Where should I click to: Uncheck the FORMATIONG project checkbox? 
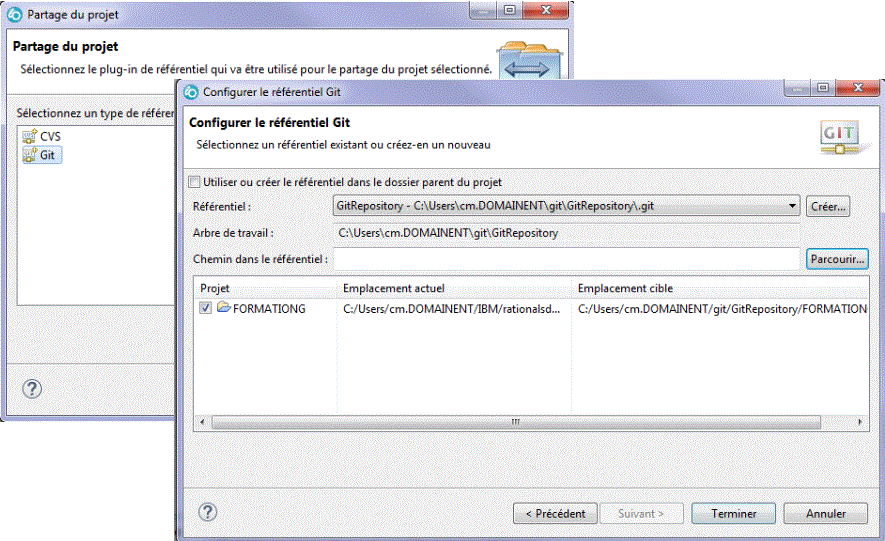[205, 308]
